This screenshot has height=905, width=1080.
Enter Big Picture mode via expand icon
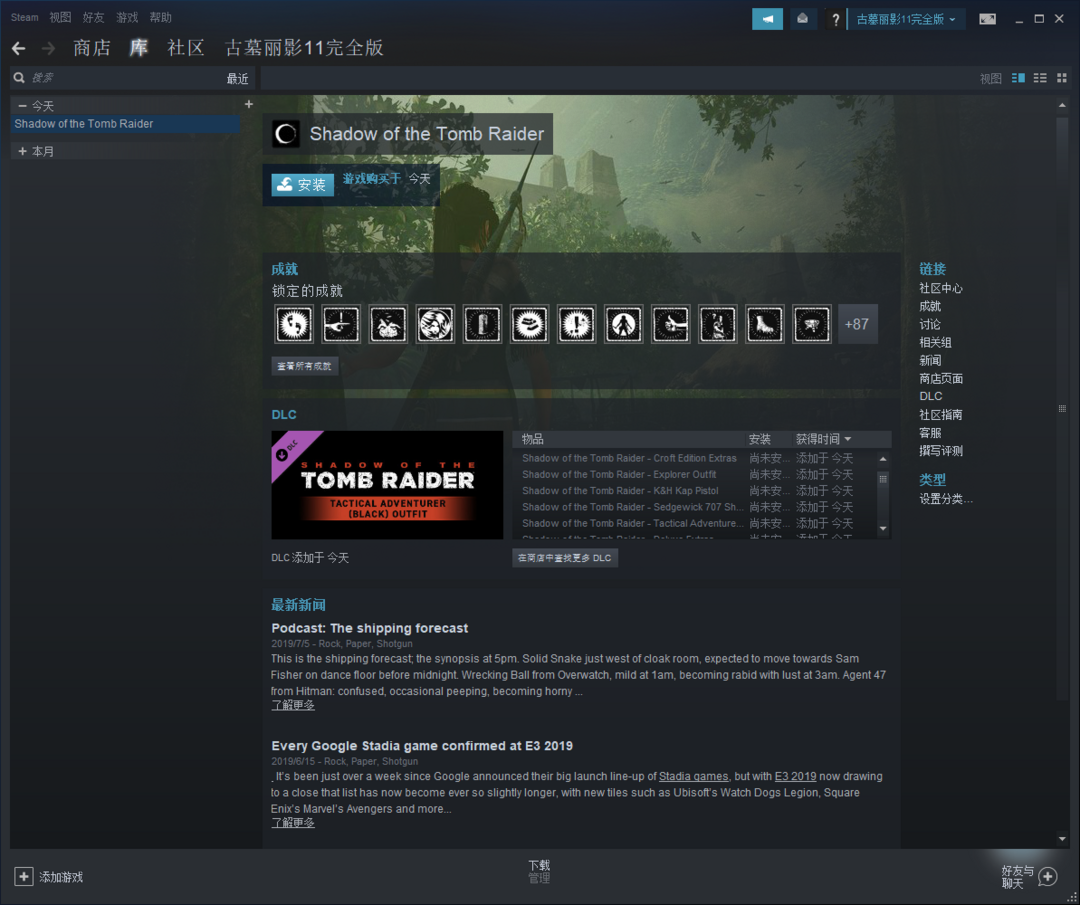tap(987, 19)
